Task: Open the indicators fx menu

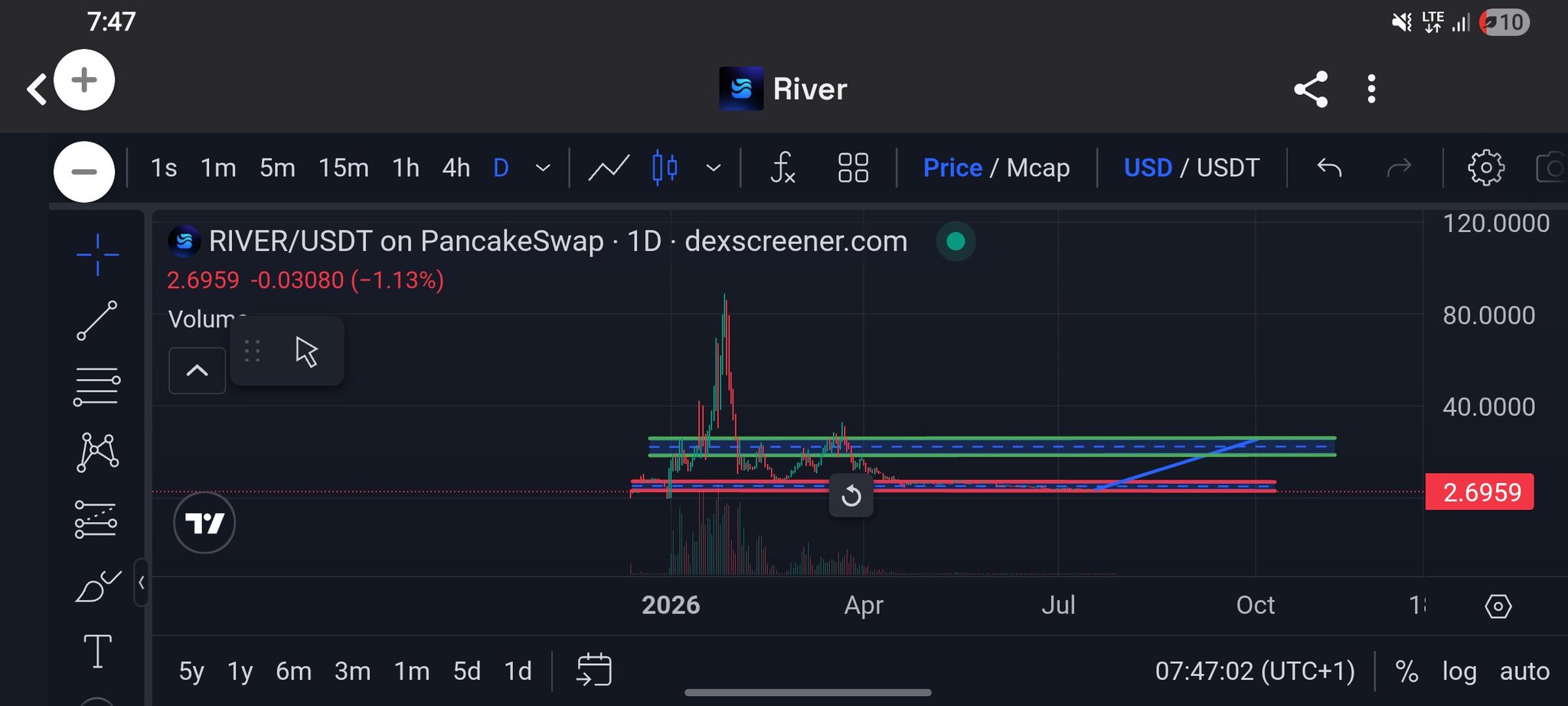Action: (782, 168)
